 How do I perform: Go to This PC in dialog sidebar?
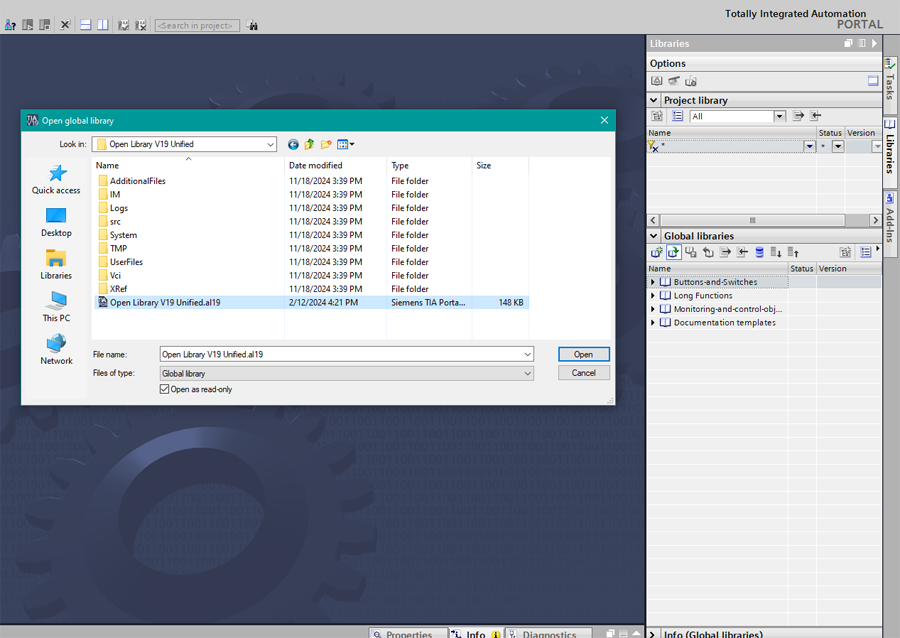click(56, 307)
